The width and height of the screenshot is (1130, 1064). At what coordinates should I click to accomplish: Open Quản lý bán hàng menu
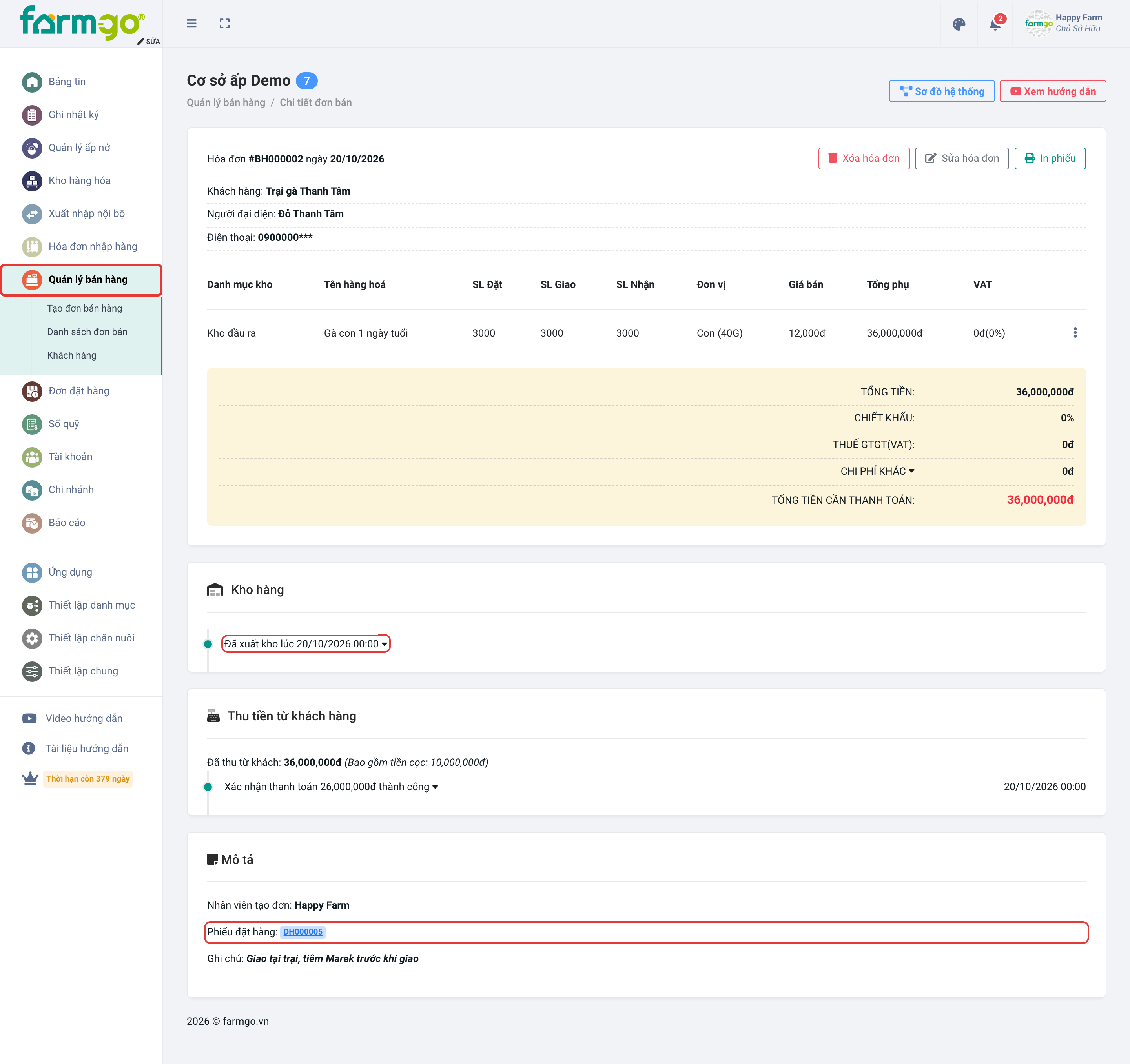tap(81, 280)
